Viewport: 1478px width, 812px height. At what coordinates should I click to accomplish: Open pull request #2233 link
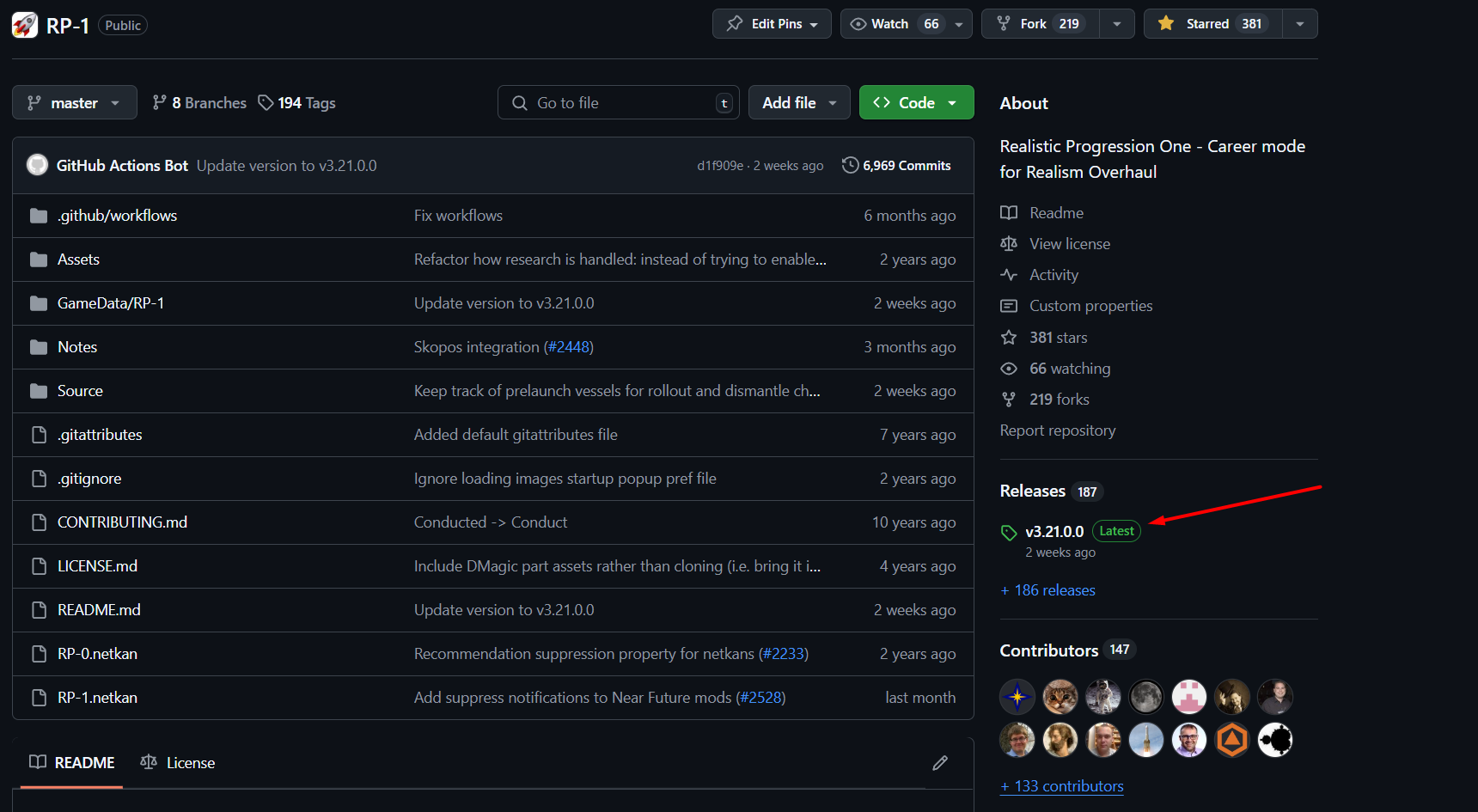coord(784,654)
